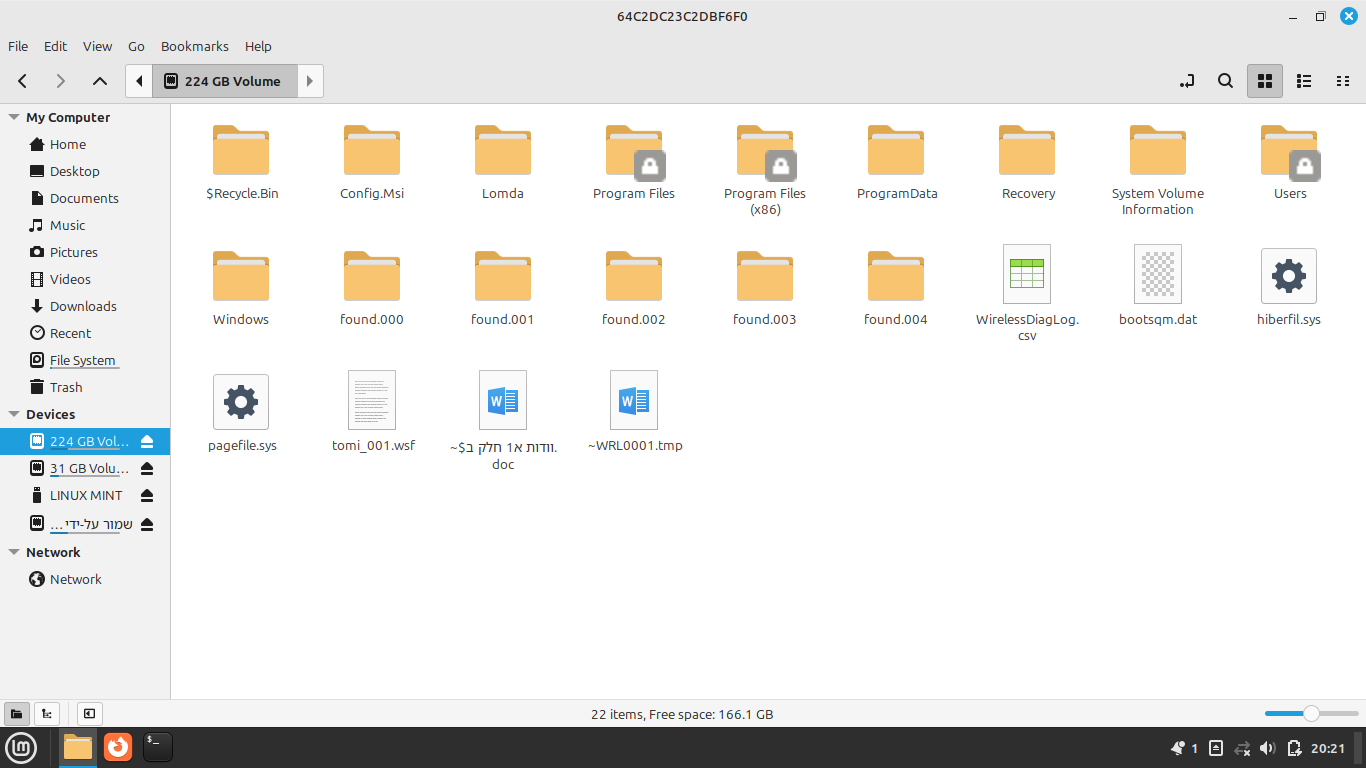Select the Config.Msi folder
Image resolution: width=1366 pixels, height=768 pixels.
point(372,162)
